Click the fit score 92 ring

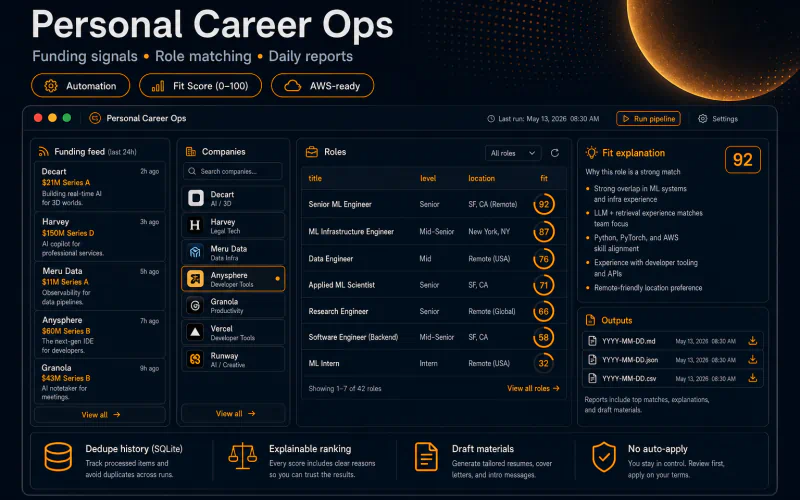coord(544,204)
